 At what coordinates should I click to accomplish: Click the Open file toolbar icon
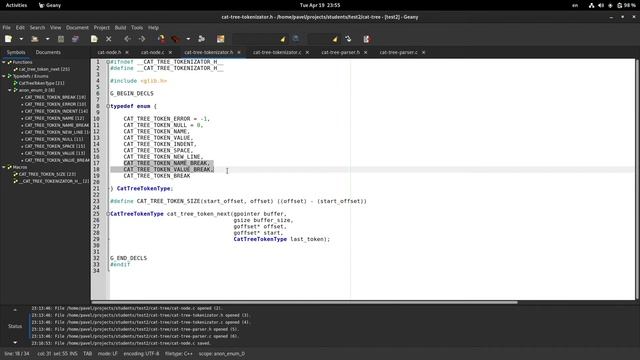pyautogui.click(x=35, y=39)
